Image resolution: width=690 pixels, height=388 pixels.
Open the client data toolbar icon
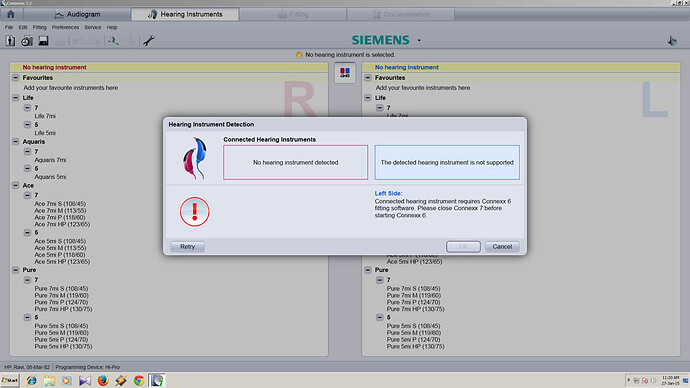(11, 41)
